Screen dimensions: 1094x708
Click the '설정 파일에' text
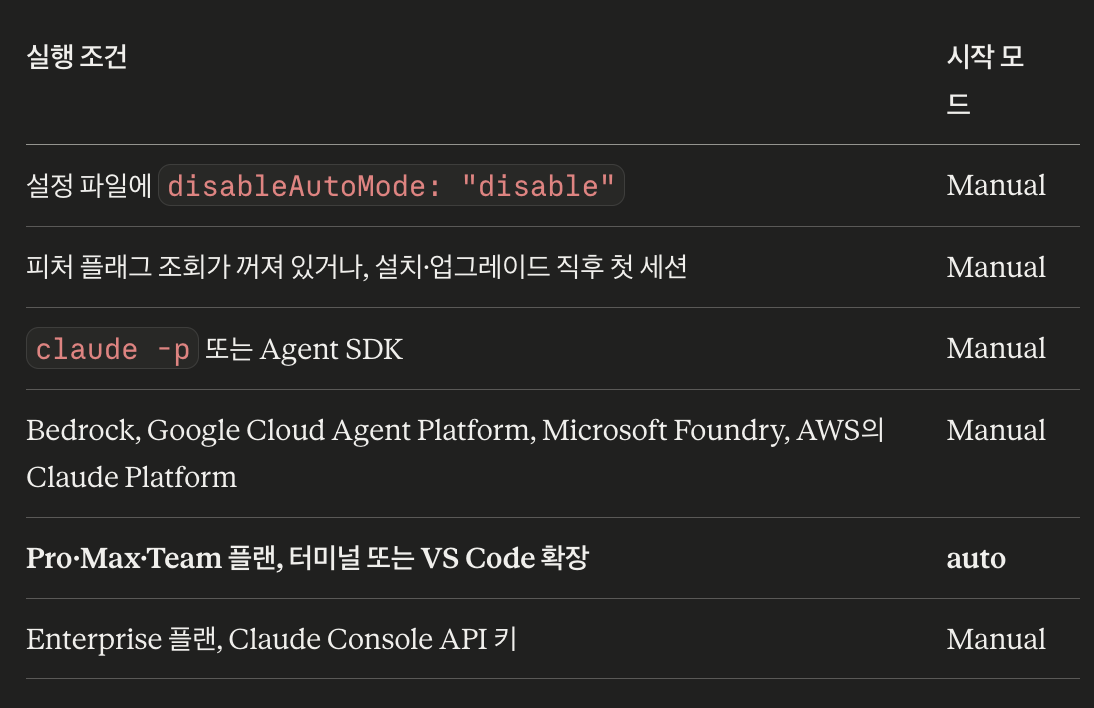pyautogui.click(x=89, y=186)
